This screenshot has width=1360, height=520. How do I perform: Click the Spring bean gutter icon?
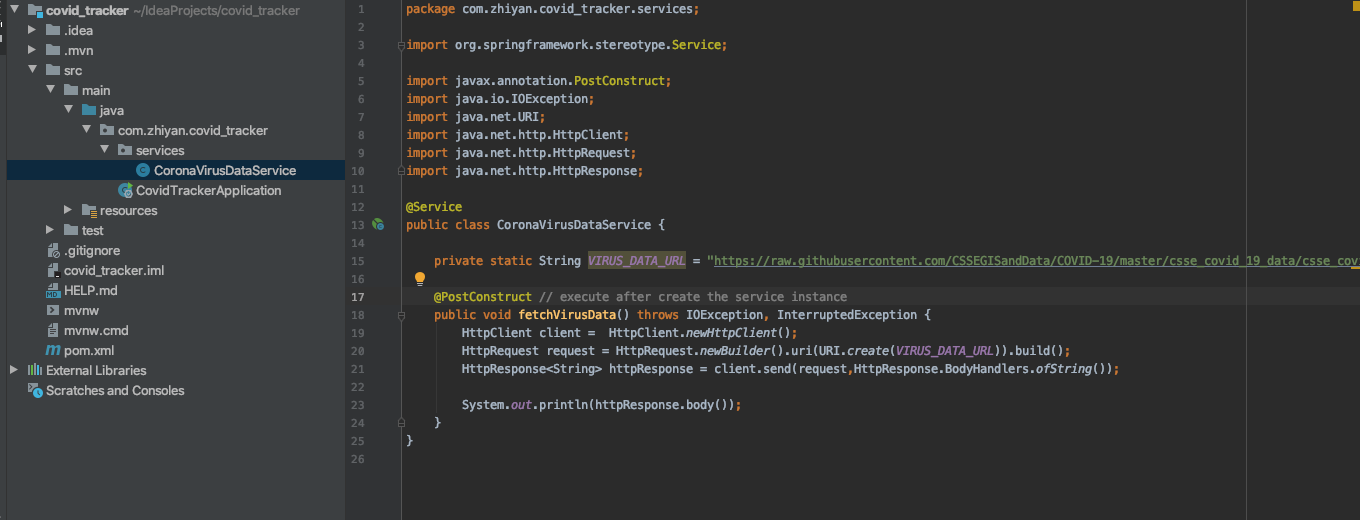[378, 225]
